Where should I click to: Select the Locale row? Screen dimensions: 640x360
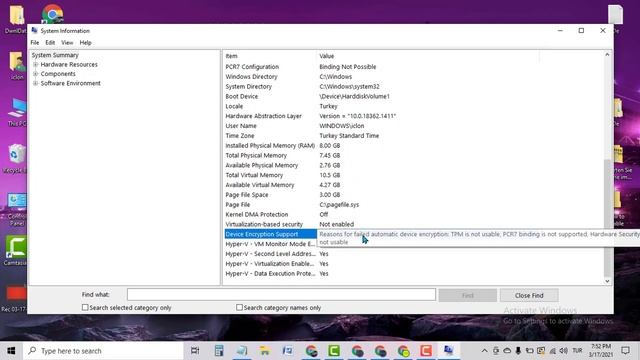pyautogui.click(x=413, y=106)
